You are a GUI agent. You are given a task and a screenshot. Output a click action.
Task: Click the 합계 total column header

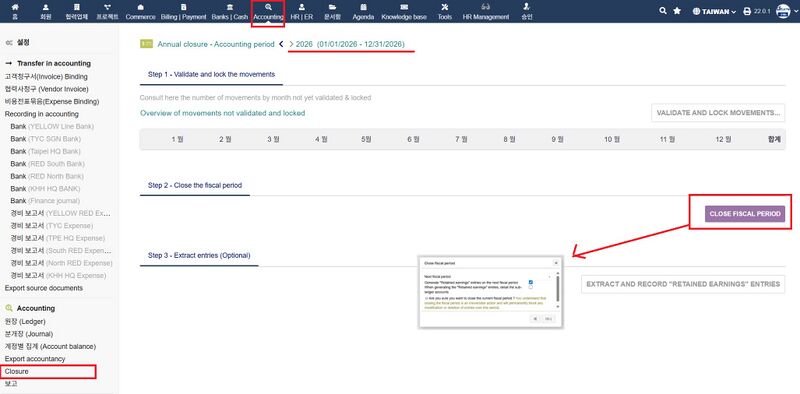coord(774,139)
